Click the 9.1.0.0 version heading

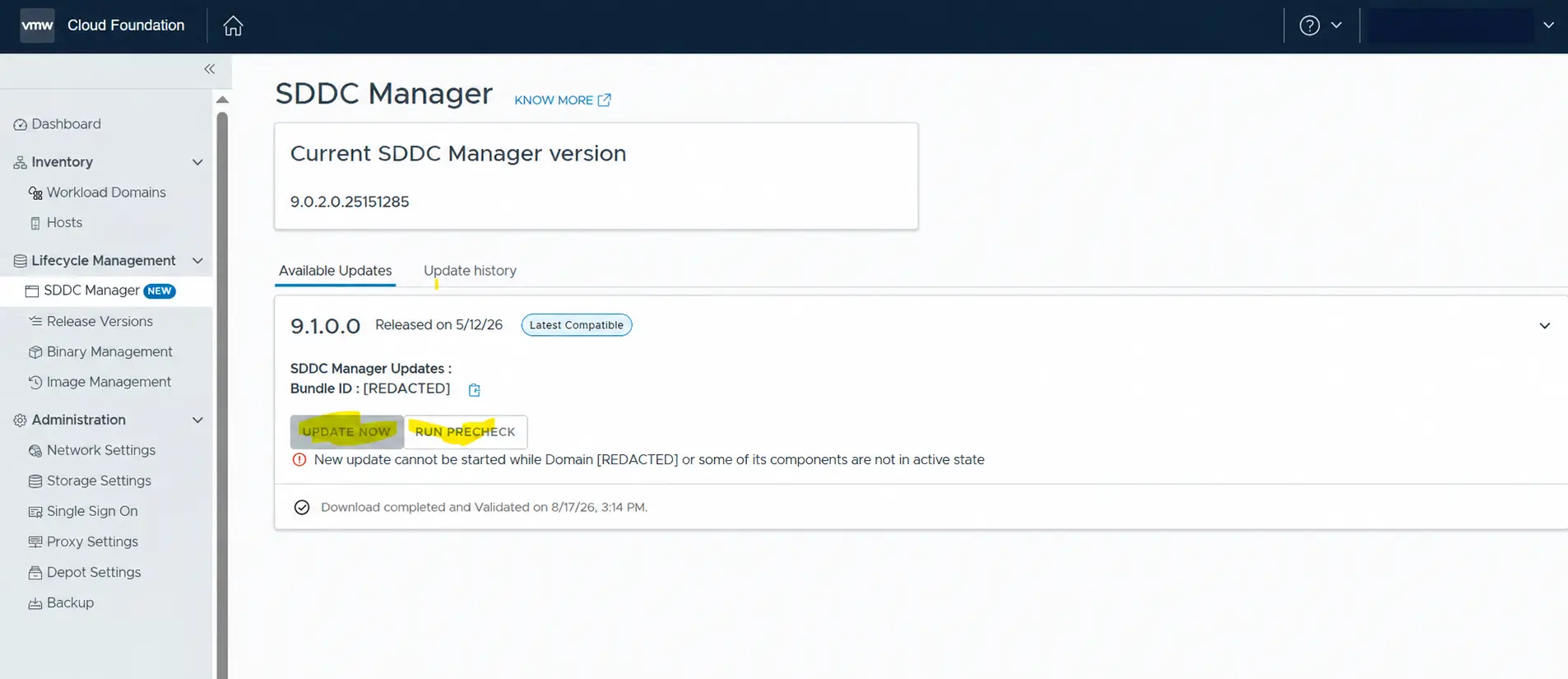325,326
